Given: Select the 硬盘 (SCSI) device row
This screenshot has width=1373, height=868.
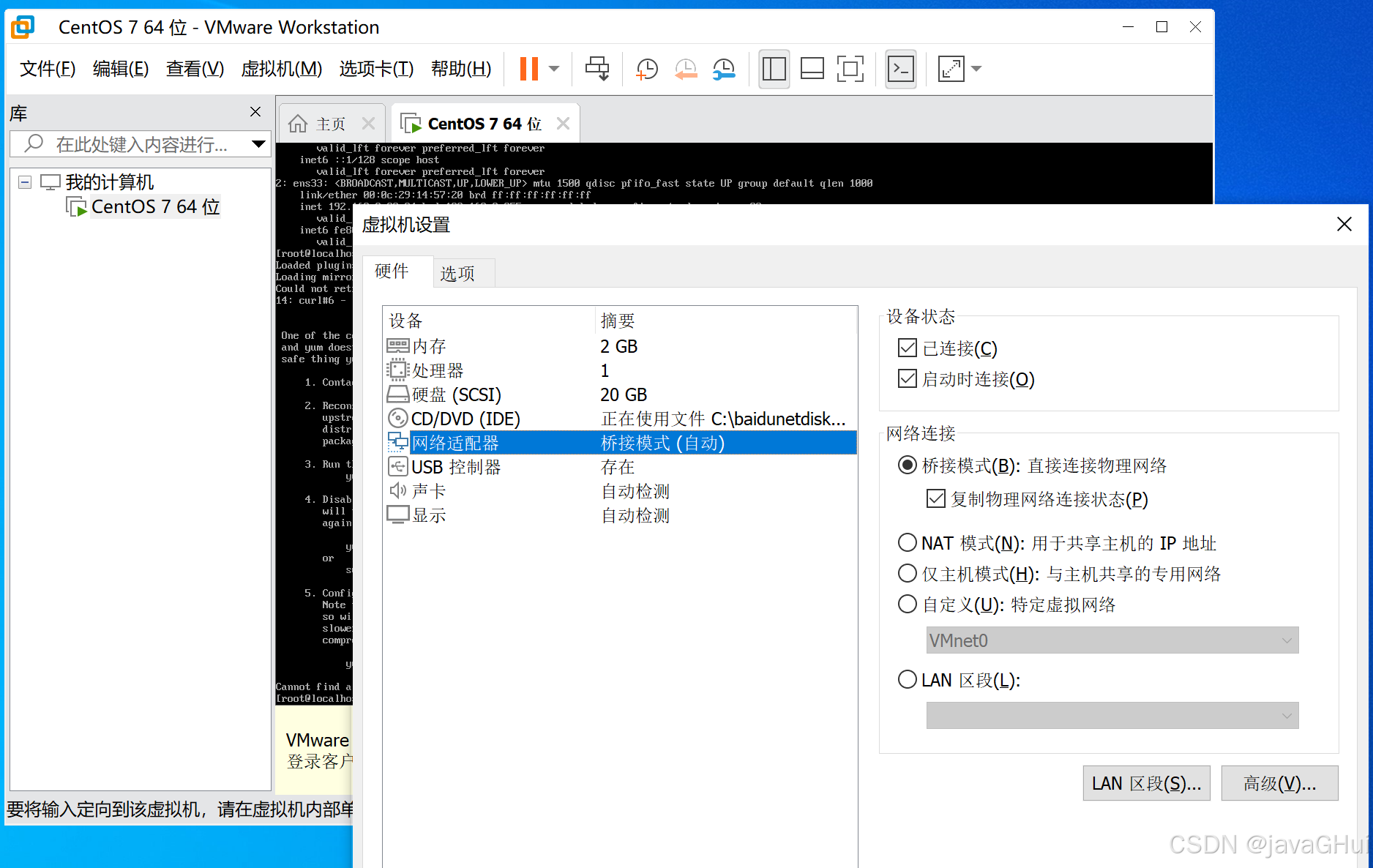Looking at the screenshot, I should (620, 394).
